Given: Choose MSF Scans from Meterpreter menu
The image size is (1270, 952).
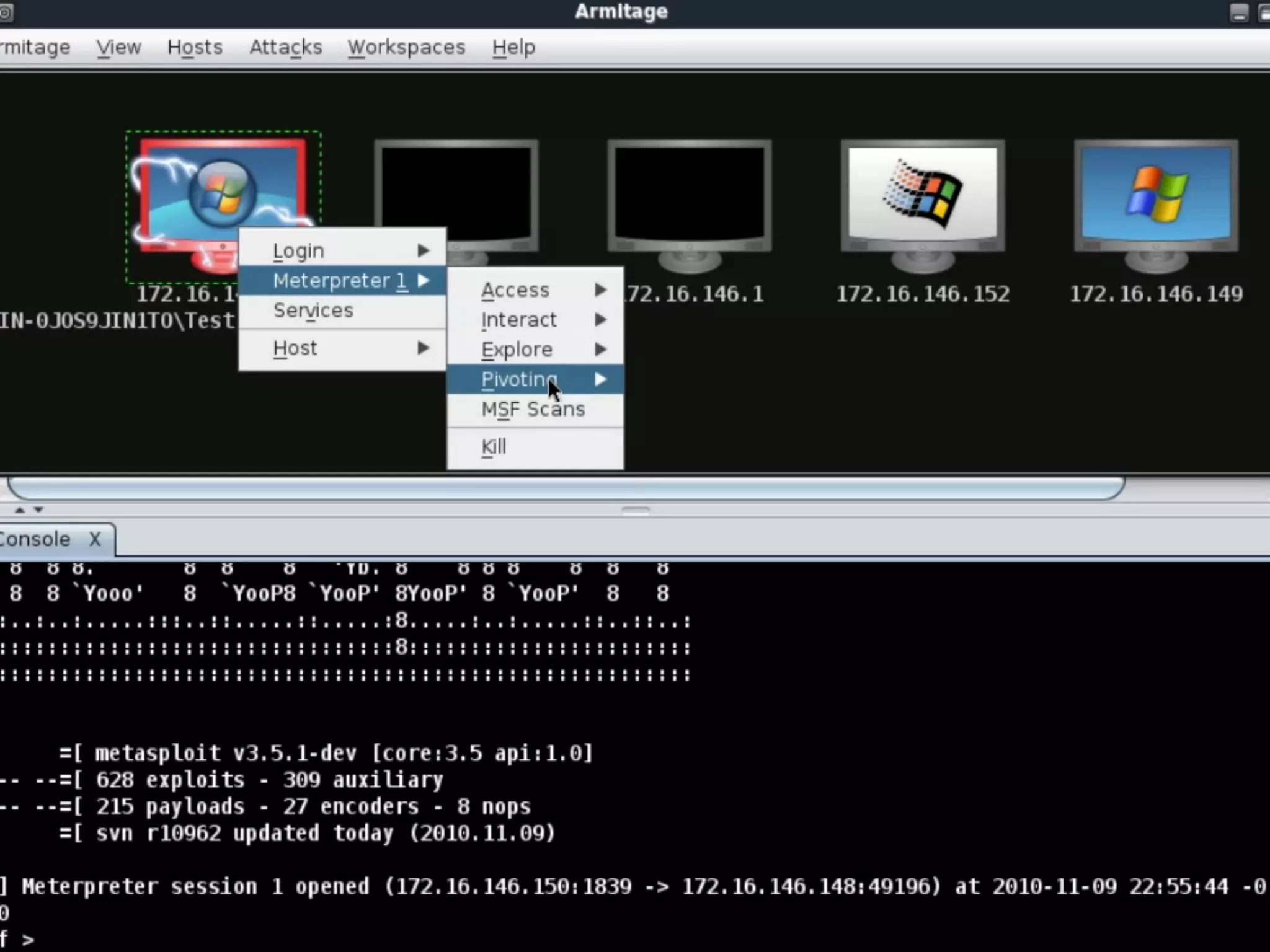Looking at the screenshot, I should tap(533, 409).
